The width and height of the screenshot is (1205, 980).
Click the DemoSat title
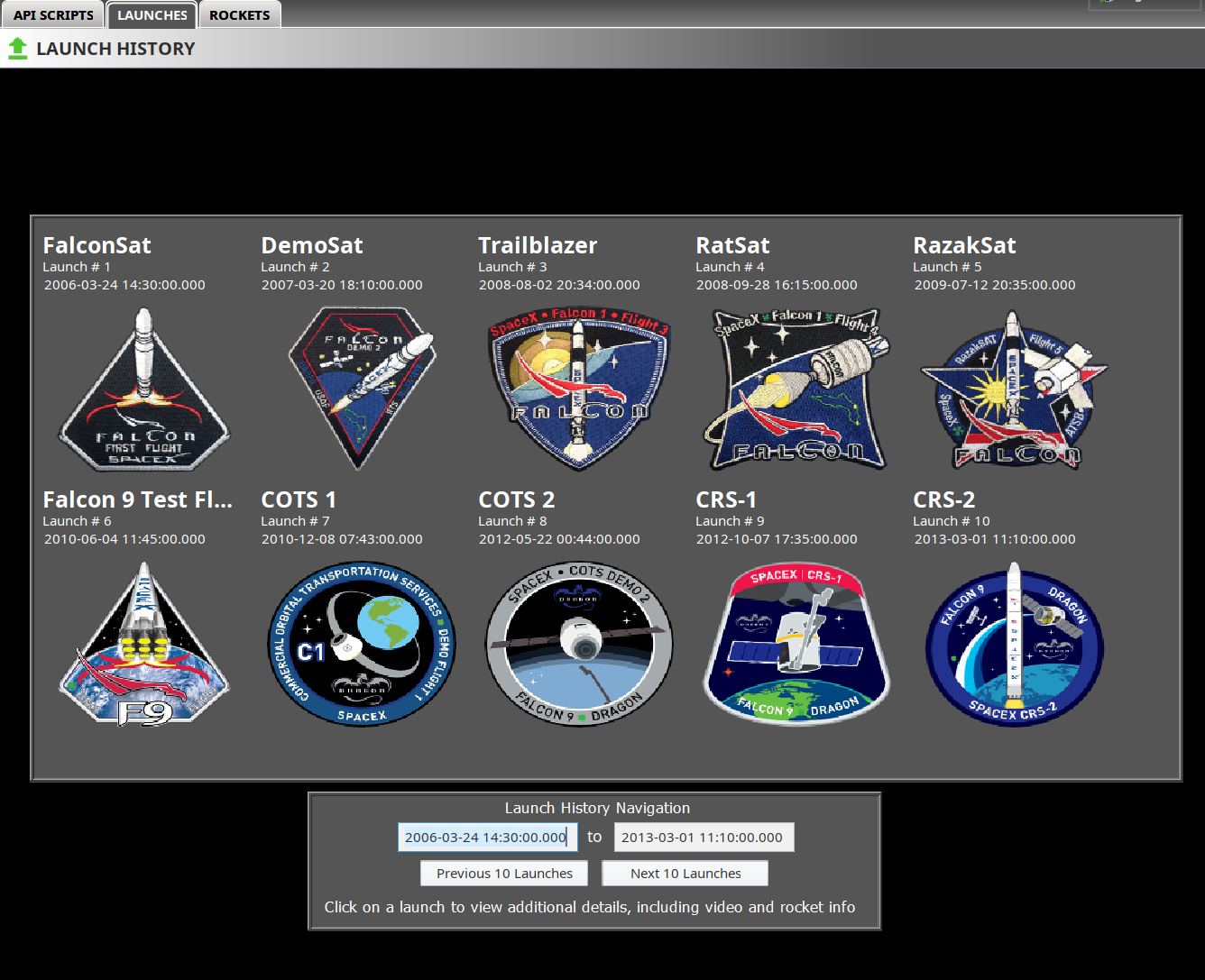(312, 245)
